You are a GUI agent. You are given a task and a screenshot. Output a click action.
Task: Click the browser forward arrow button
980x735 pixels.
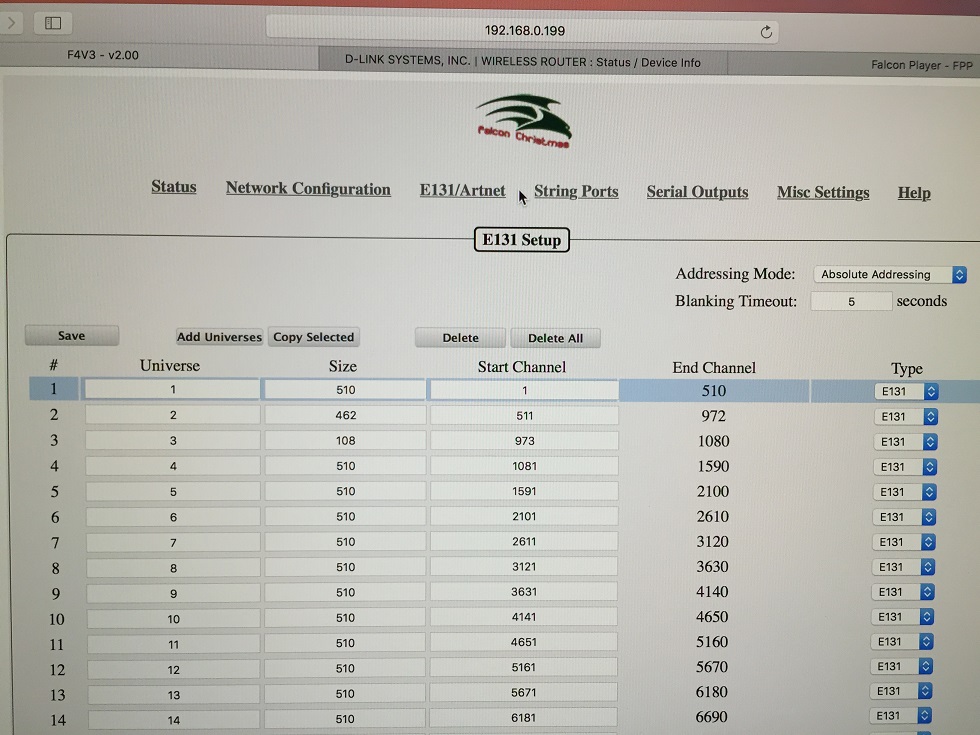[x=12, y=22]
